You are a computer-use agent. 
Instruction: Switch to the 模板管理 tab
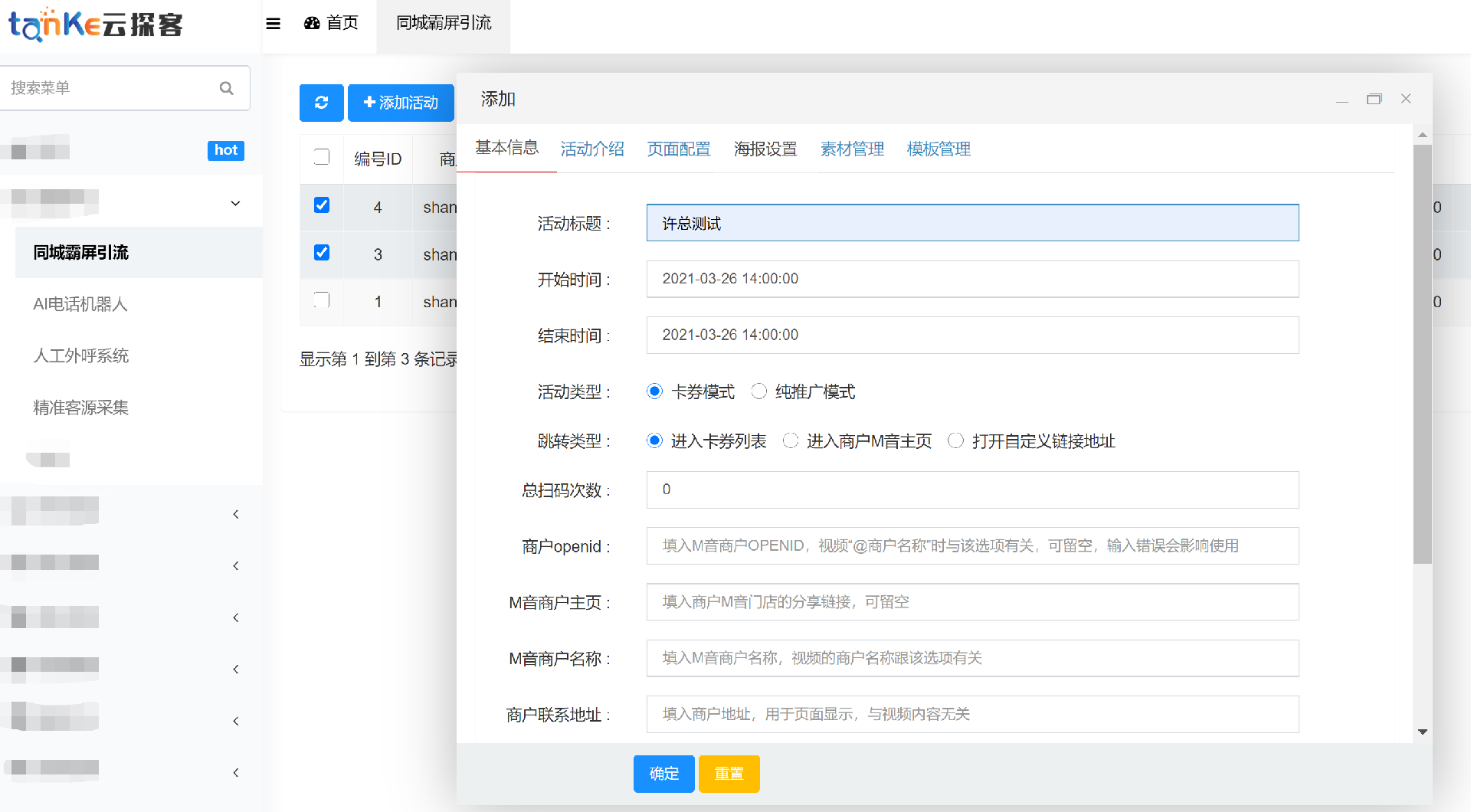coord(939,149)
